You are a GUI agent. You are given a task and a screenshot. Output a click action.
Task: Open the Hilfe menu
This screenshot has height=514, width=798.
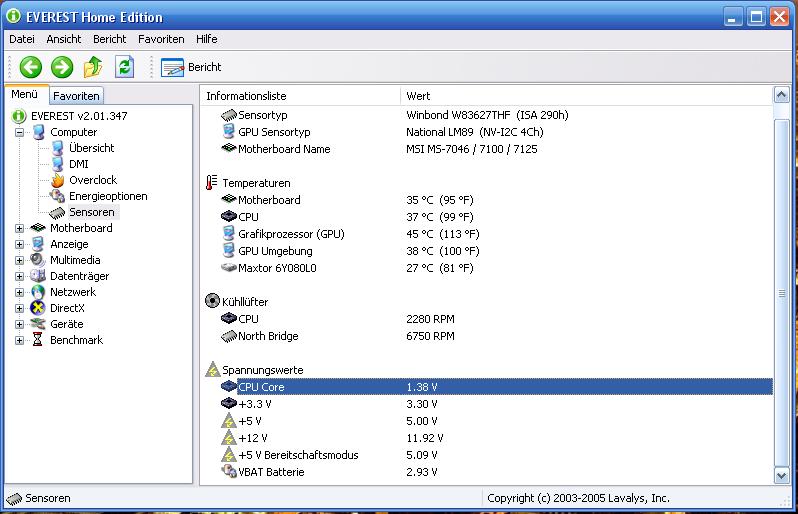click(x=207, y=39)
